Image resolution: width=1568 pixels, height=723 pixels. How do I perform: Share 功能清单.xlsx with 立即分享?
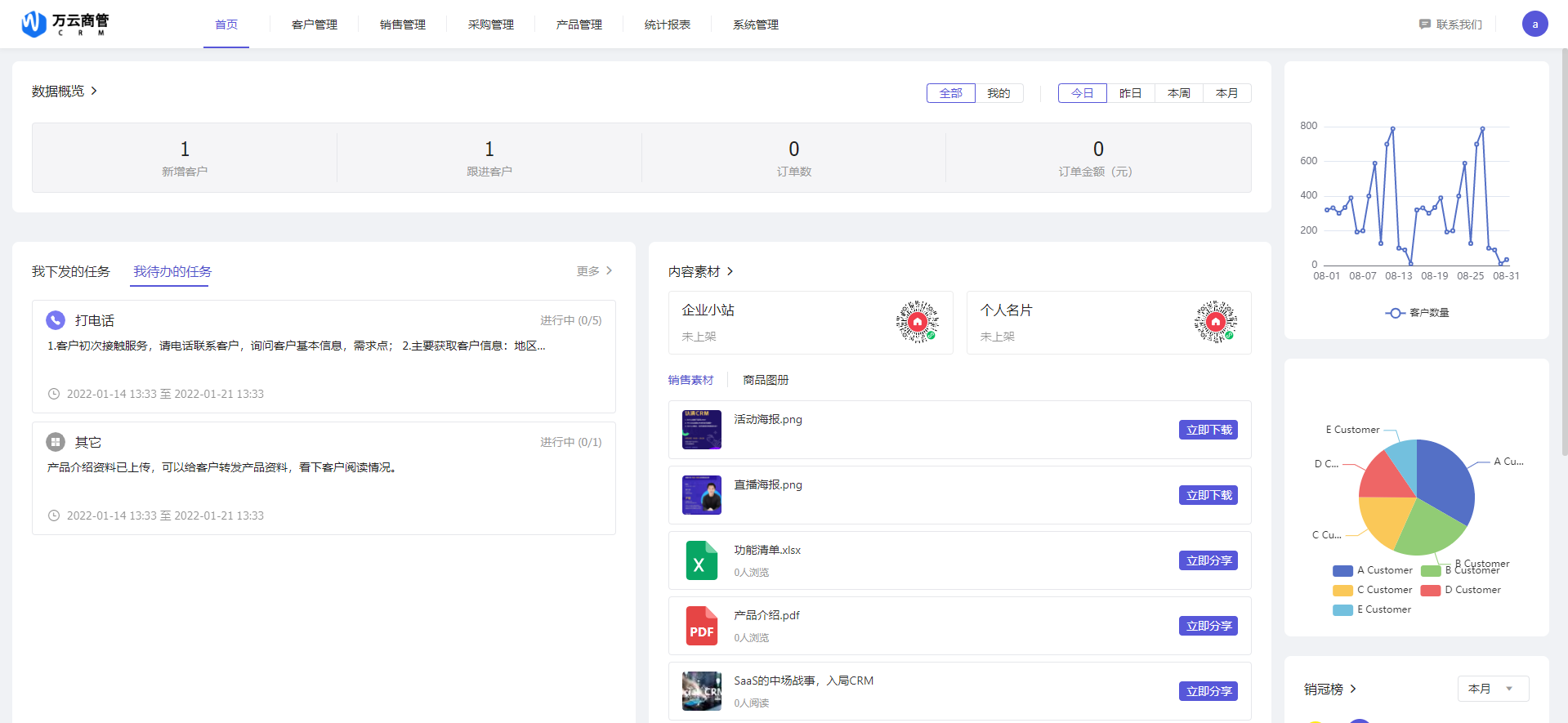pyautogui.click(x=1208, y=560)
